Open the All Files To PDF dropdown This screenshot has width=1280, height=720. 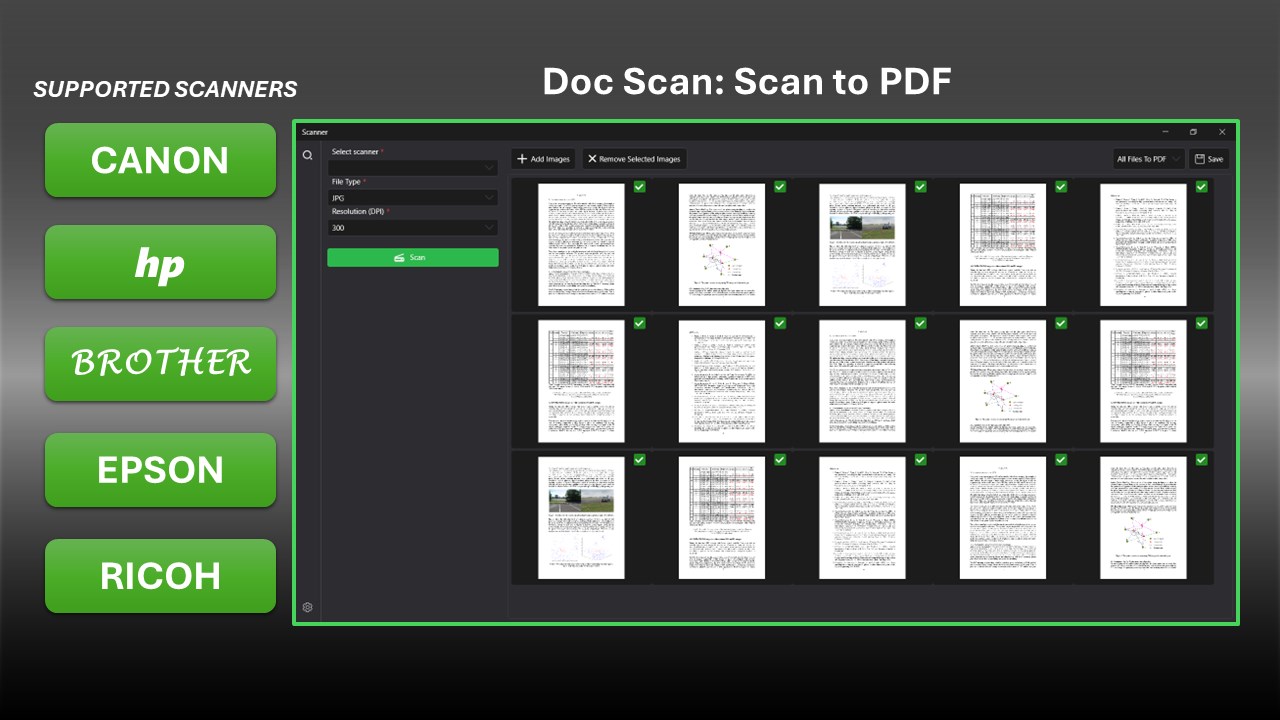point(1148,159)
